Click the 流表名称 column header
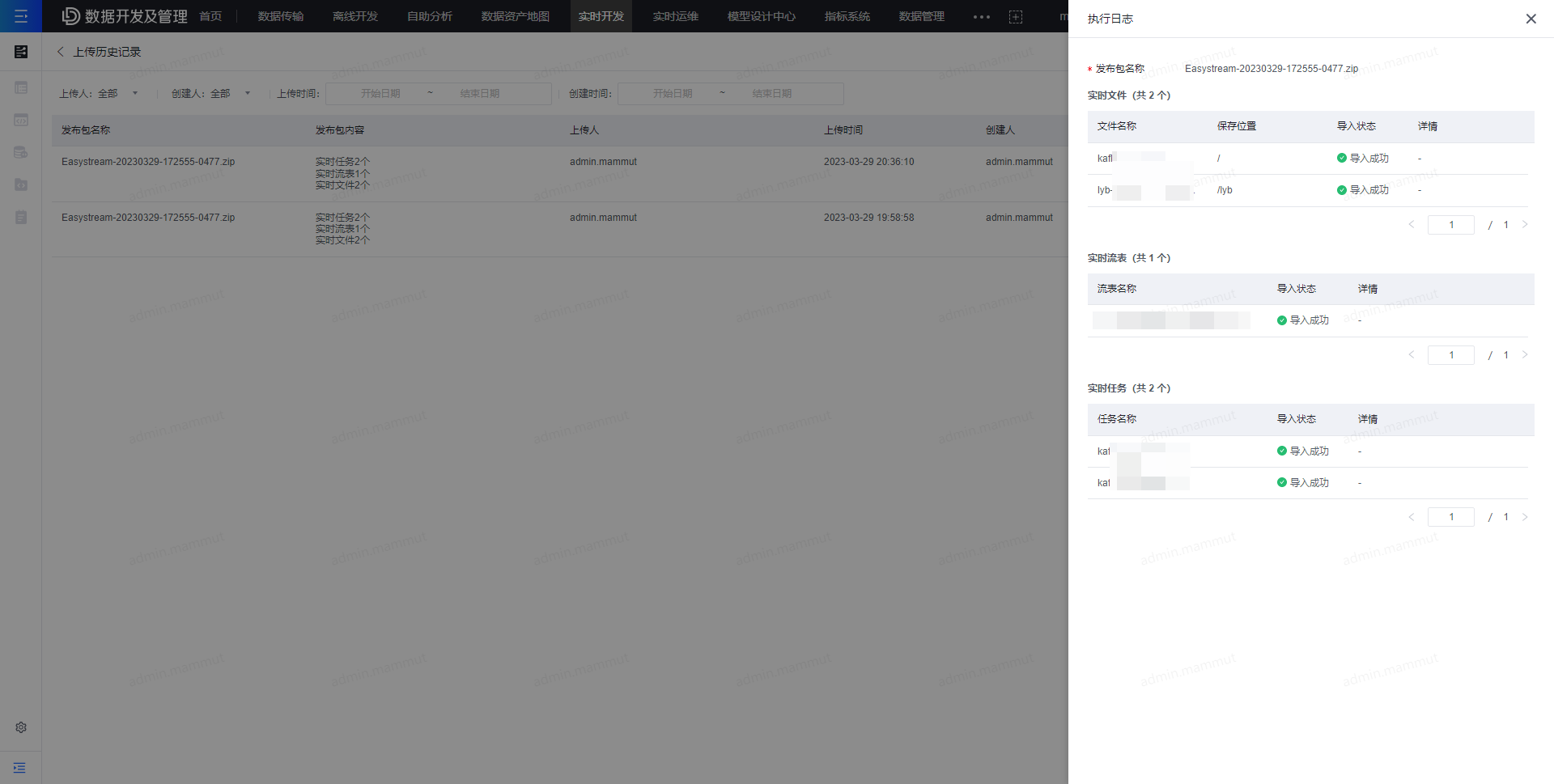 click(1117, 289)
